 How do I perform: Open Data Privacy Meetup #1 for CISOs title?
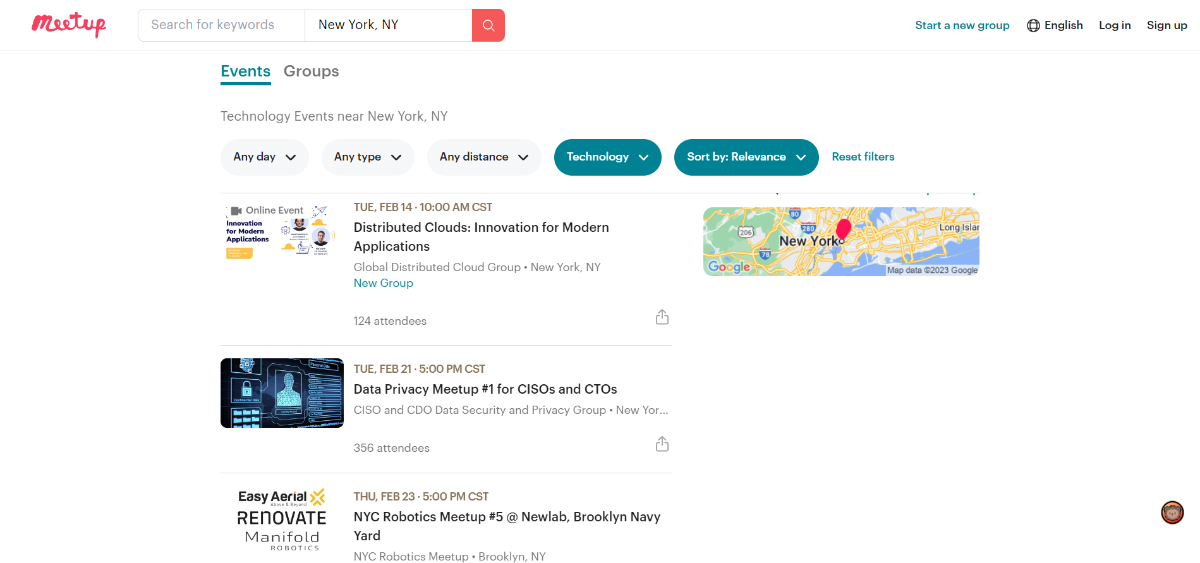(x=486, y=389)
